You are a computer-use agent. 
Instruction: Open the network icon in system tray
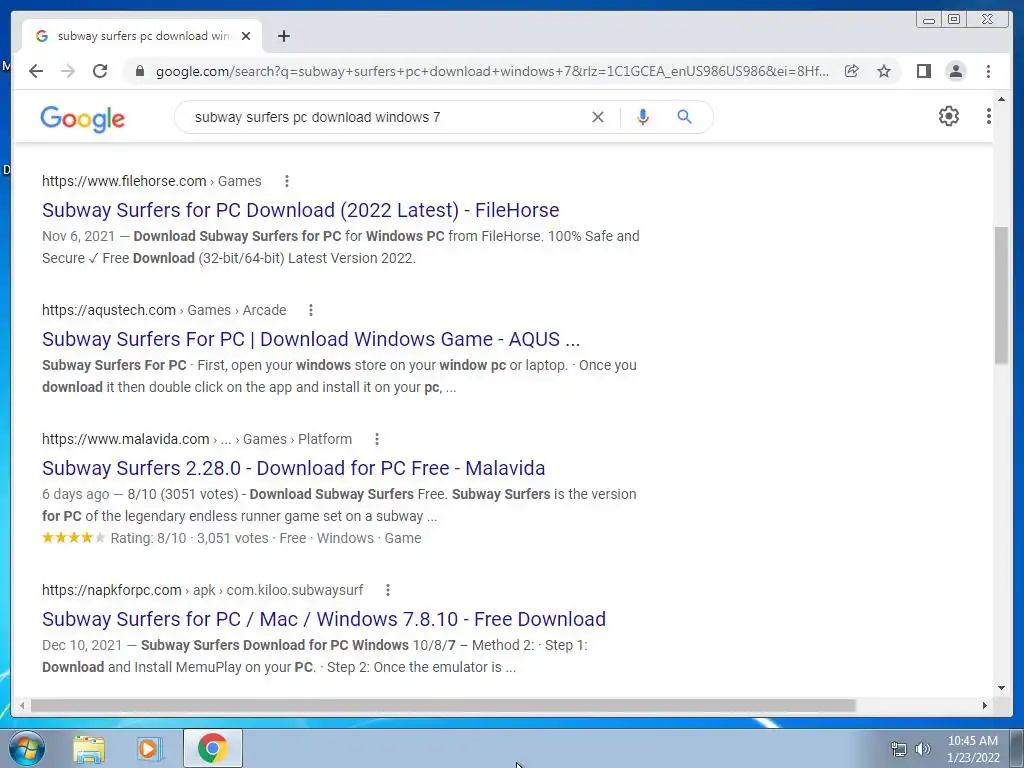point(899,749)
